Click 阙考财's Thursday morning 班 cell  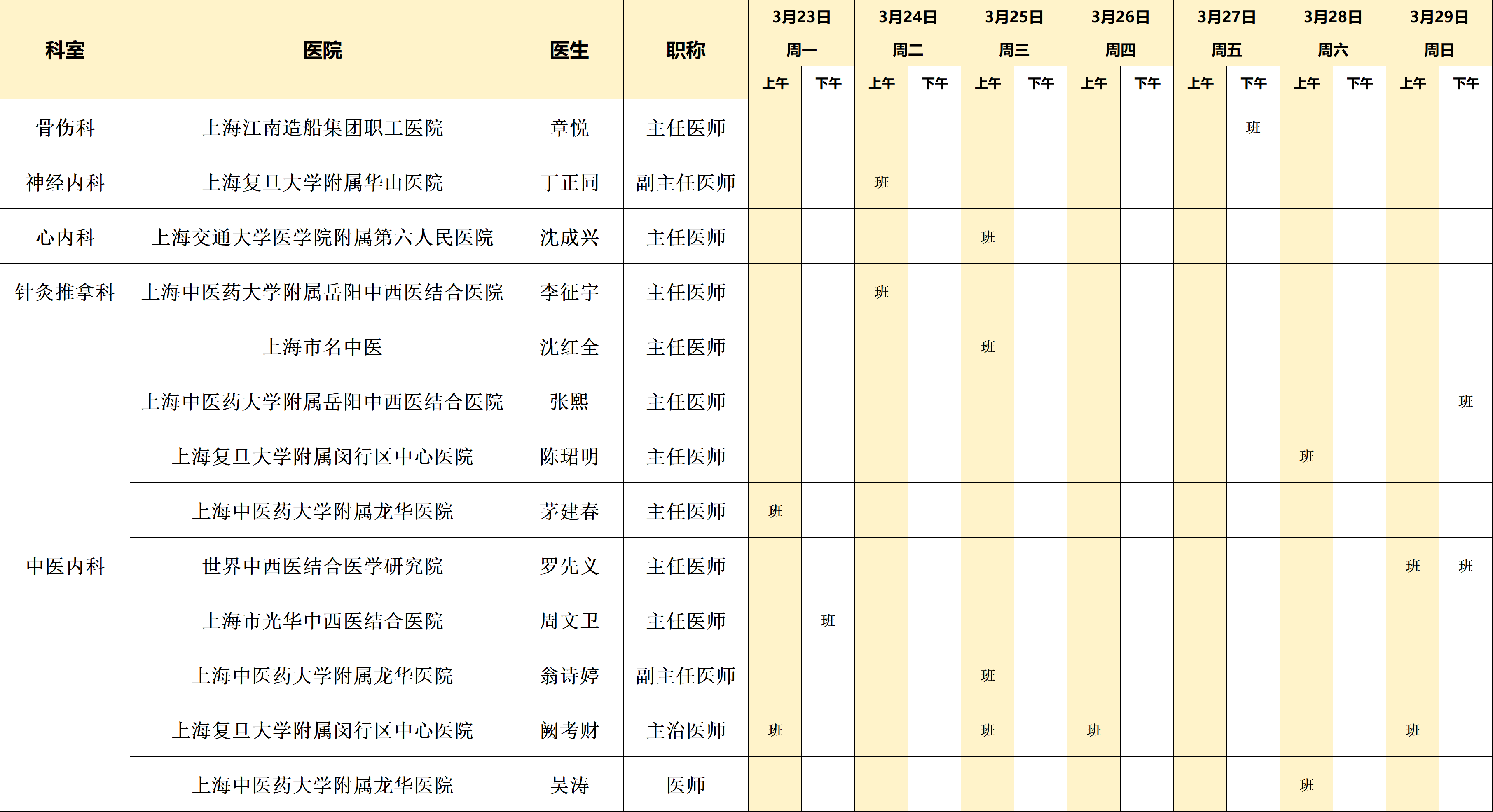[1094, 730]
